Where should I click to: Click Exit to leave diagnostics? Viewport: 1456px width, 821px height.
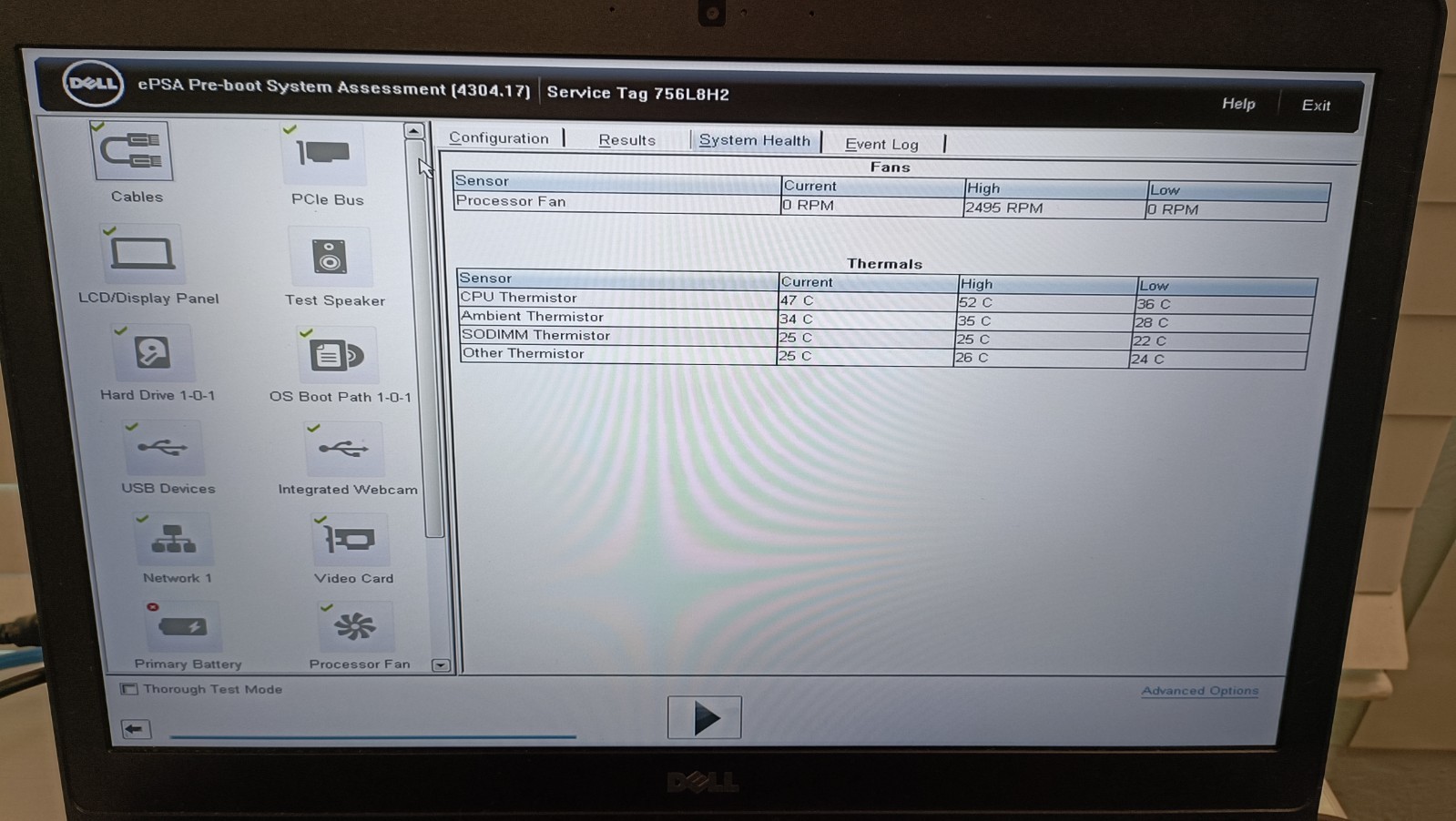coord(1316,106)
